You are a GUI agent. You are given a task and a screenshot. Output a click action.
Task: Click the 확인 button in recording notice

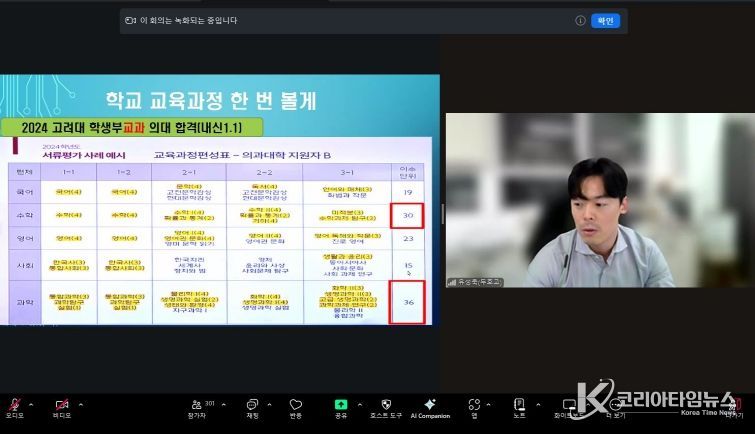605,21
